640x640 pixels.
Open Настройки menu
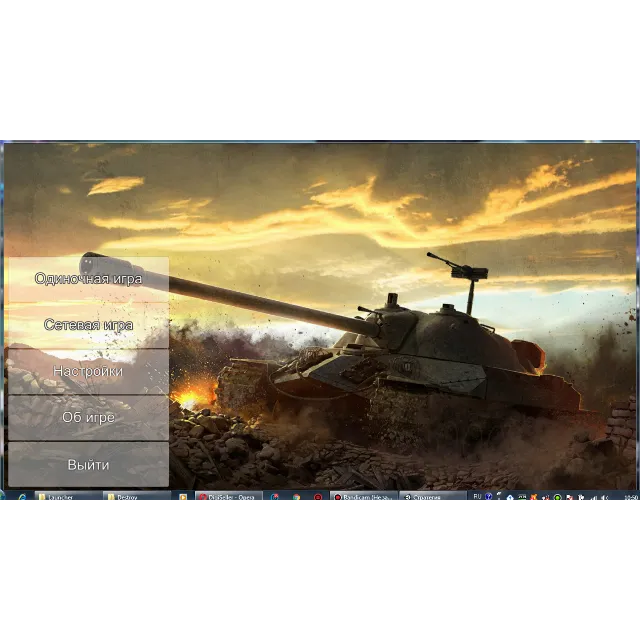click(x=89, y=371)
